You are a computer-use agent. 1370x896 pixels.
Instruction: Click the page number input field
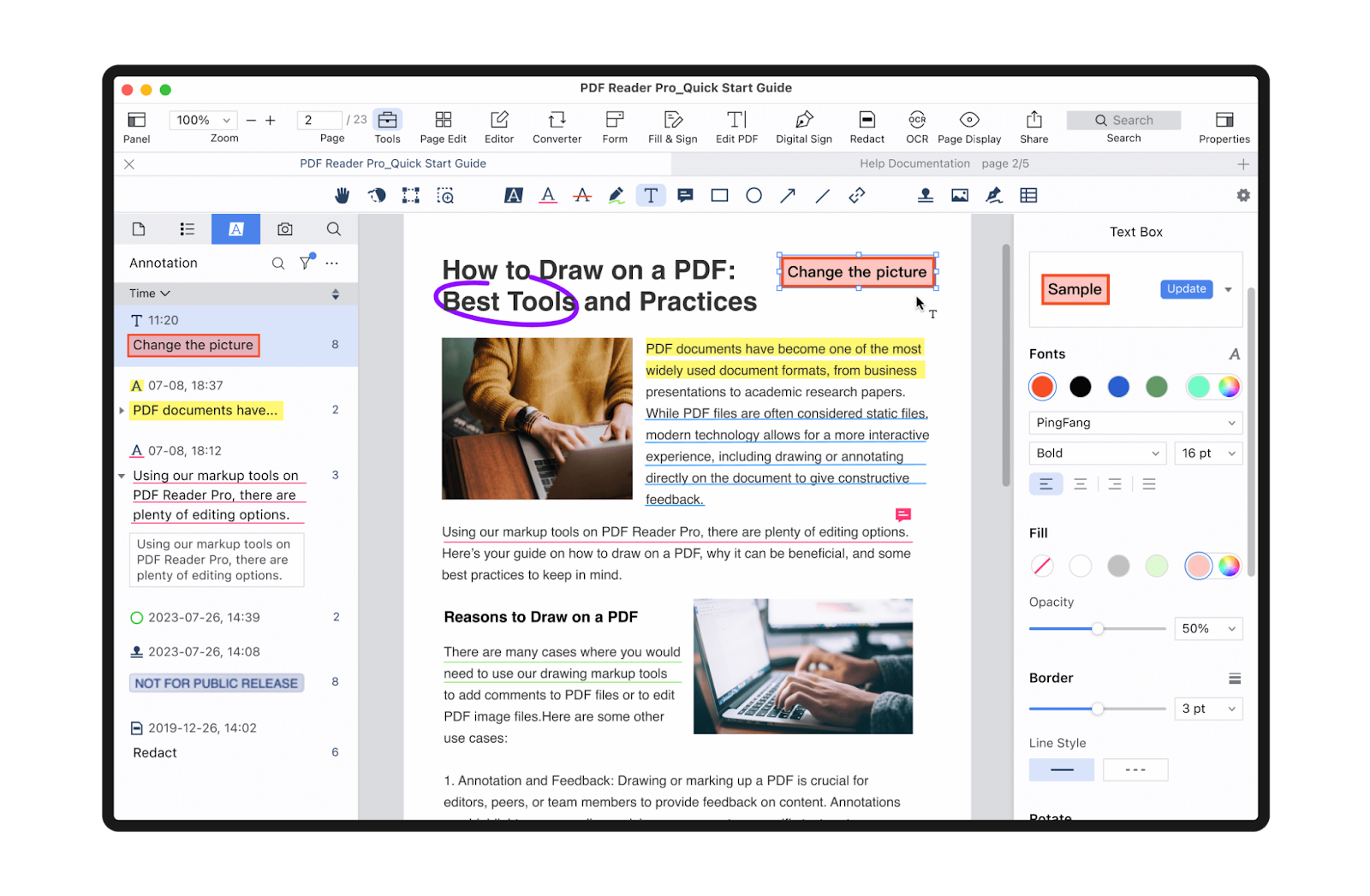[x=319, y=120]
